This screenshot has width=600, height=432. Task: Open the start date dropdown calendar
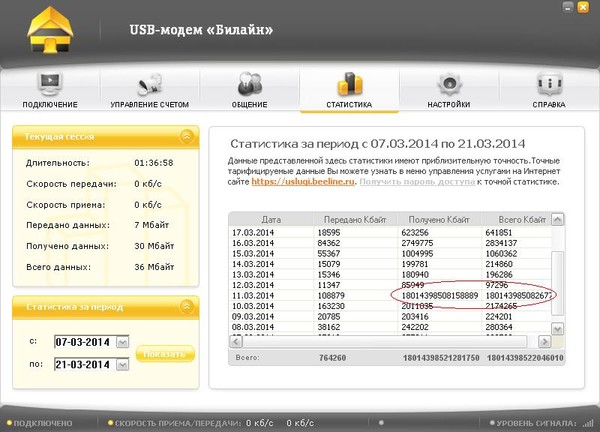tap(122, 342)
